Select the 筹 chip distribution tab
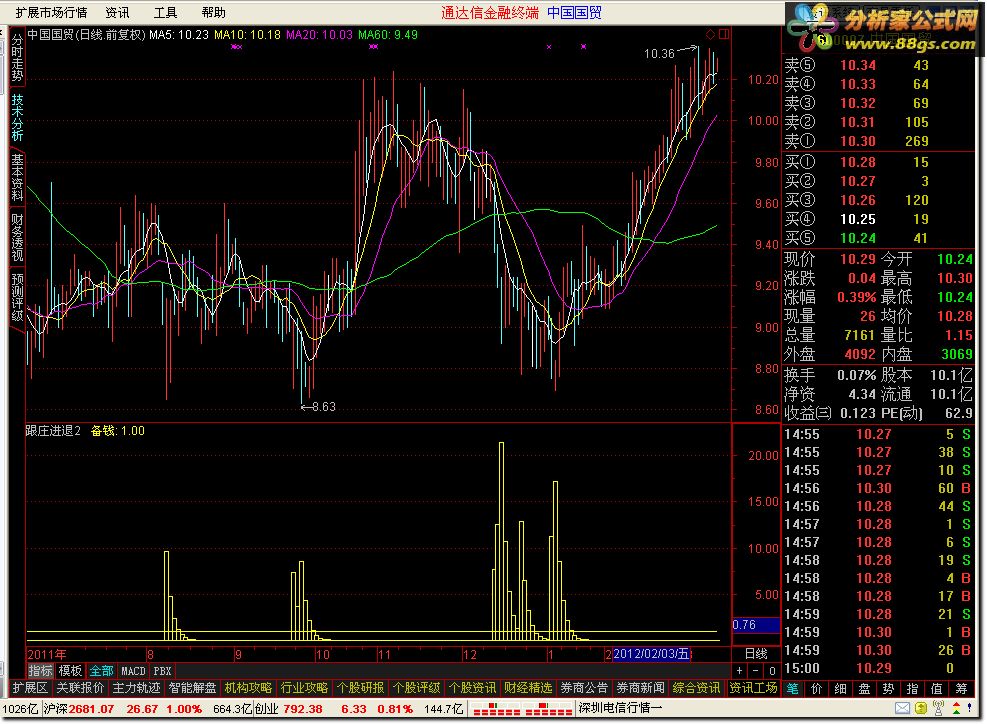This screenshot has width=987, height=724. coord(961,689)
